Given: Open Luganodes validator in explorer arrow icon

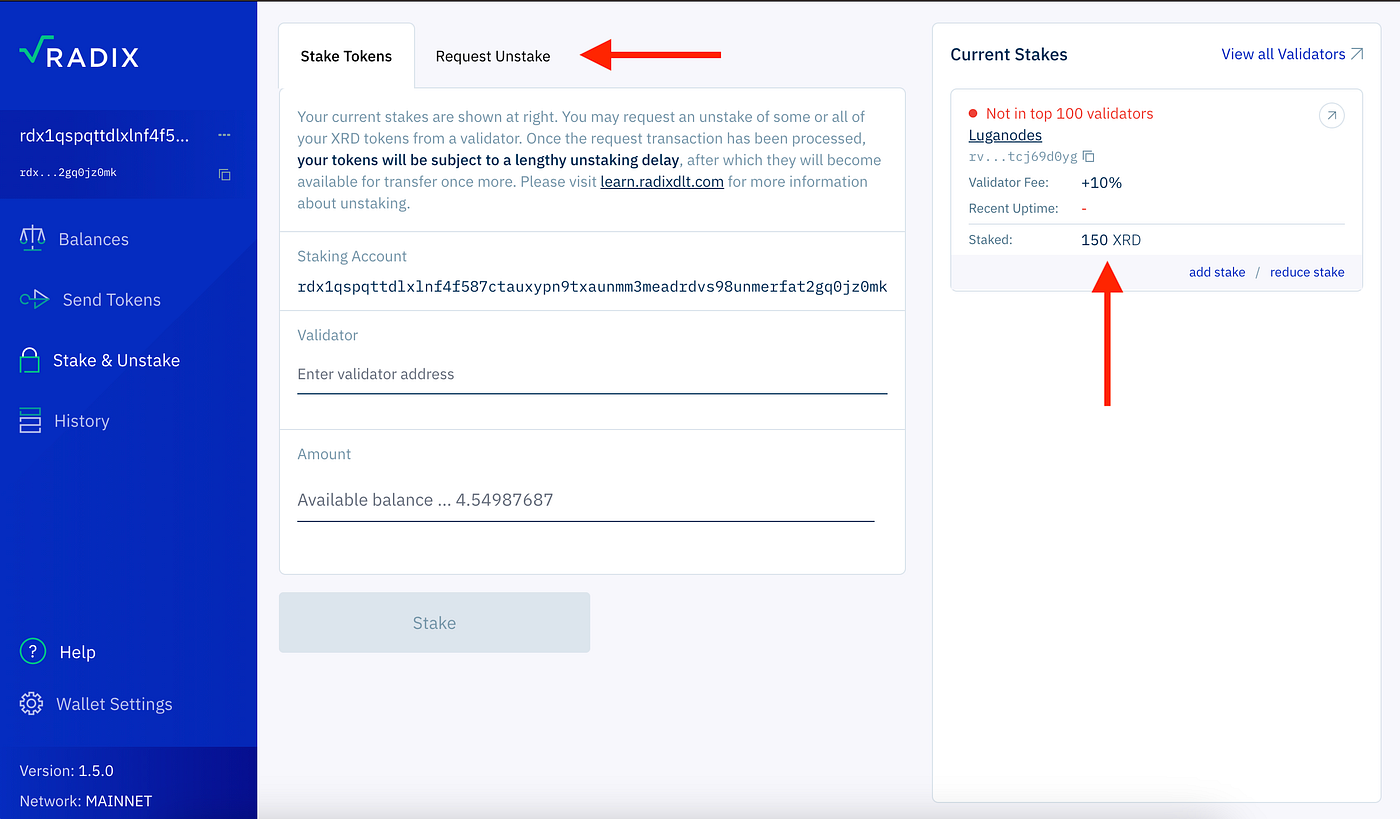Looking at the screenshot, I should (1332, 116).
